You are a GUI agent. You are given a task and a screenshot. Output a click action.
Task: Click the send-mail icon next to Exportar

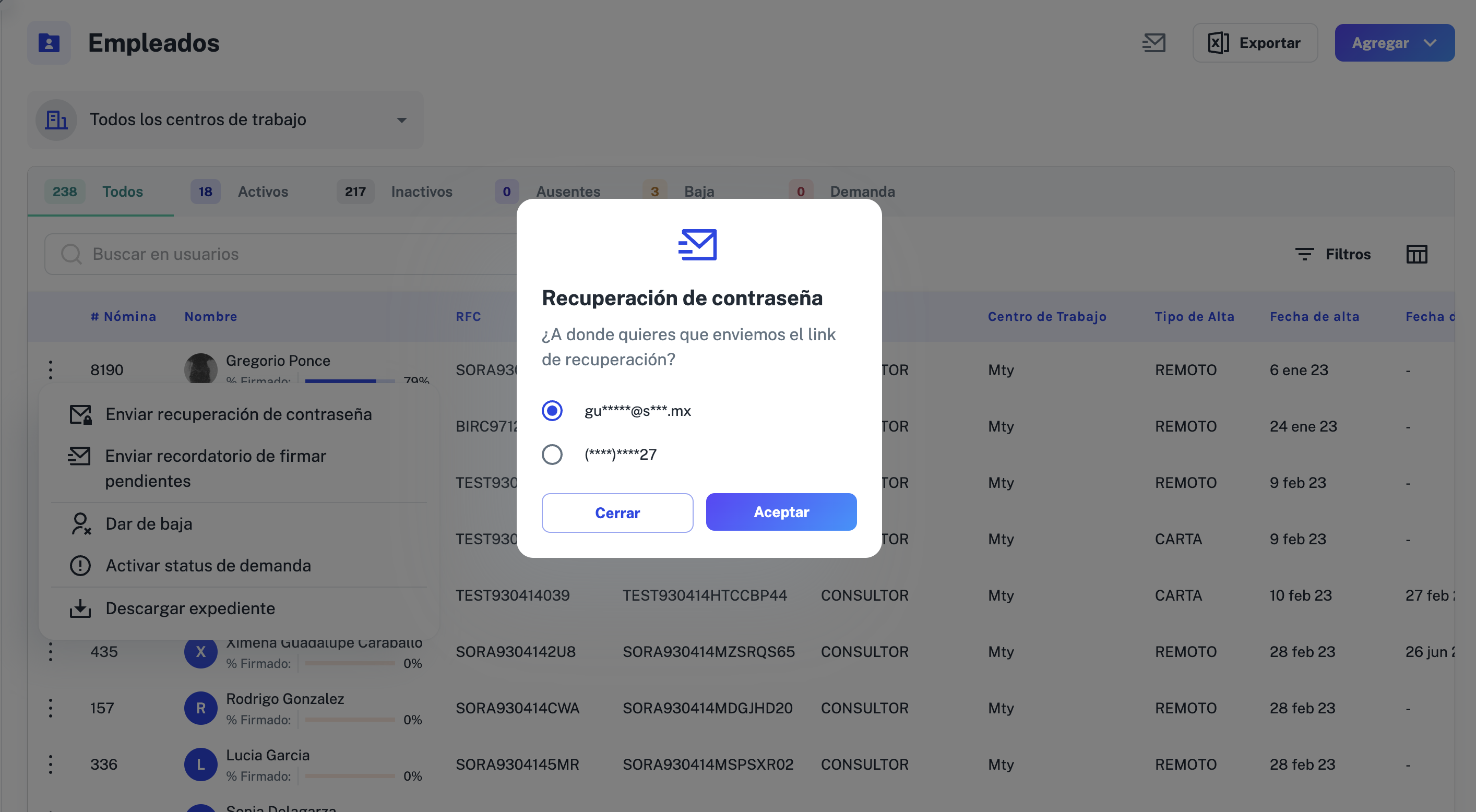[x=1154, y=42]
